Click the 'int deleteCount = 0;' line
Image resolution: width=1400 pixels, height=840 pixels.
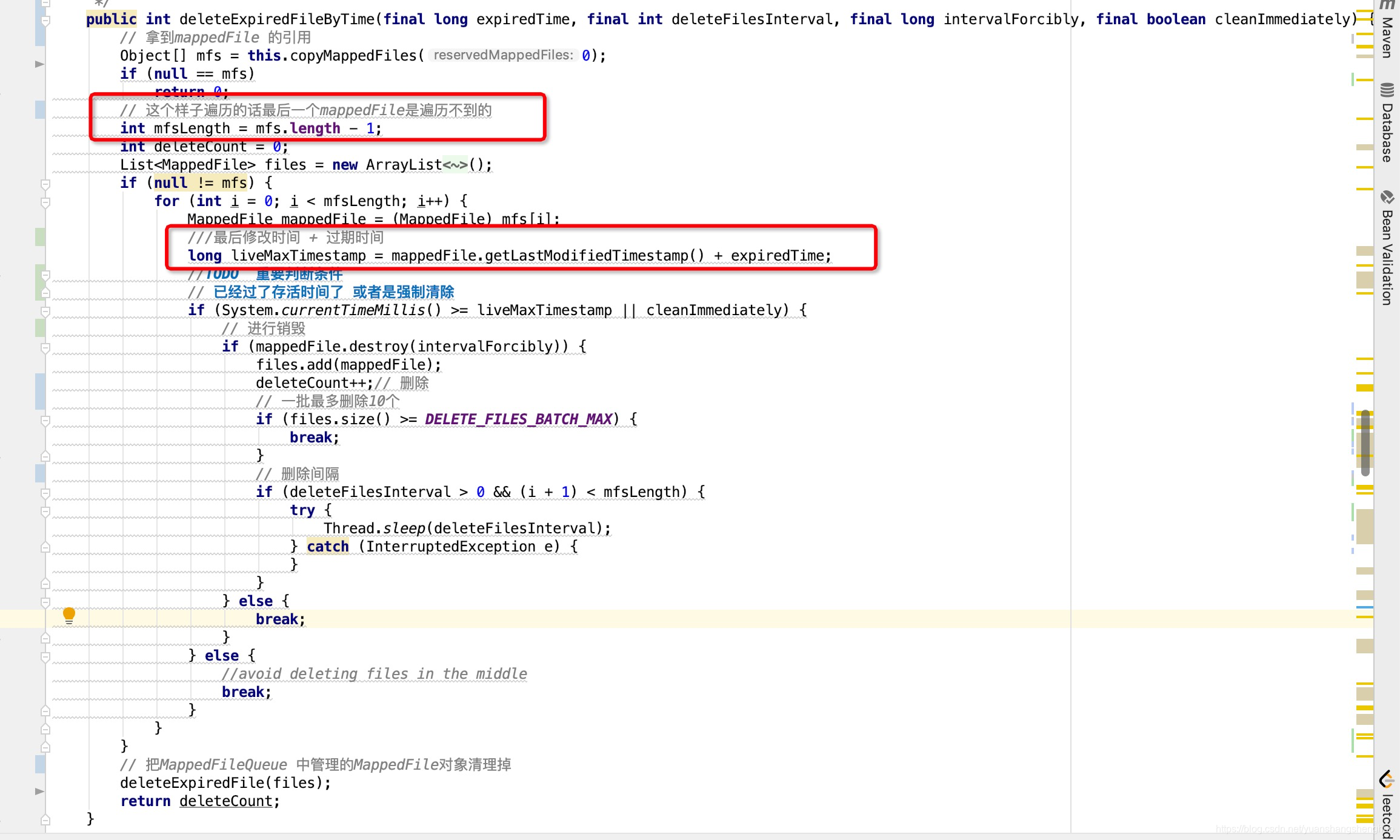click(x=204, y=147)
